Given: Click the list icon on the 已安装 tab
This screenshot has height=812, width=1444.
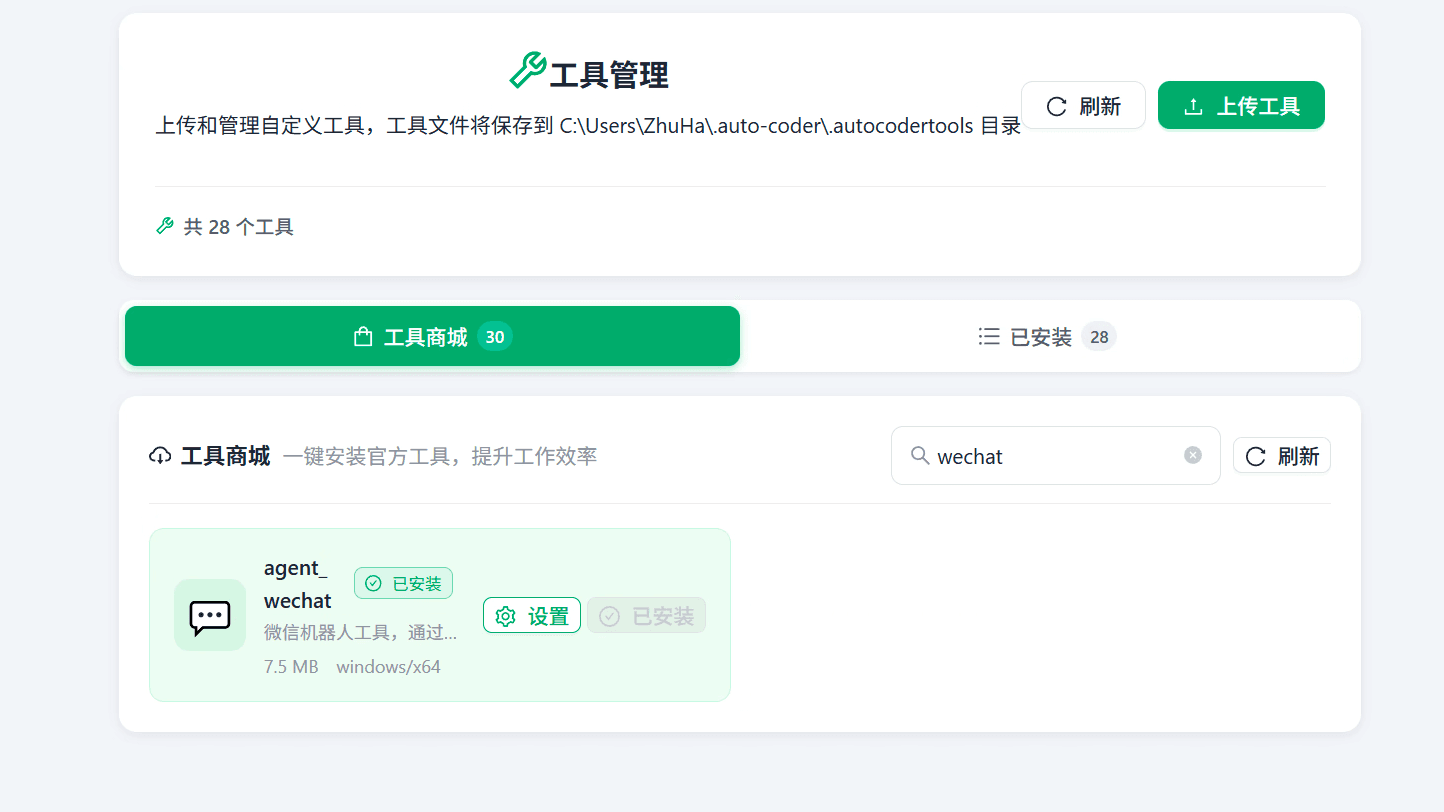Looking at the screenshot, I should (988, 336).
